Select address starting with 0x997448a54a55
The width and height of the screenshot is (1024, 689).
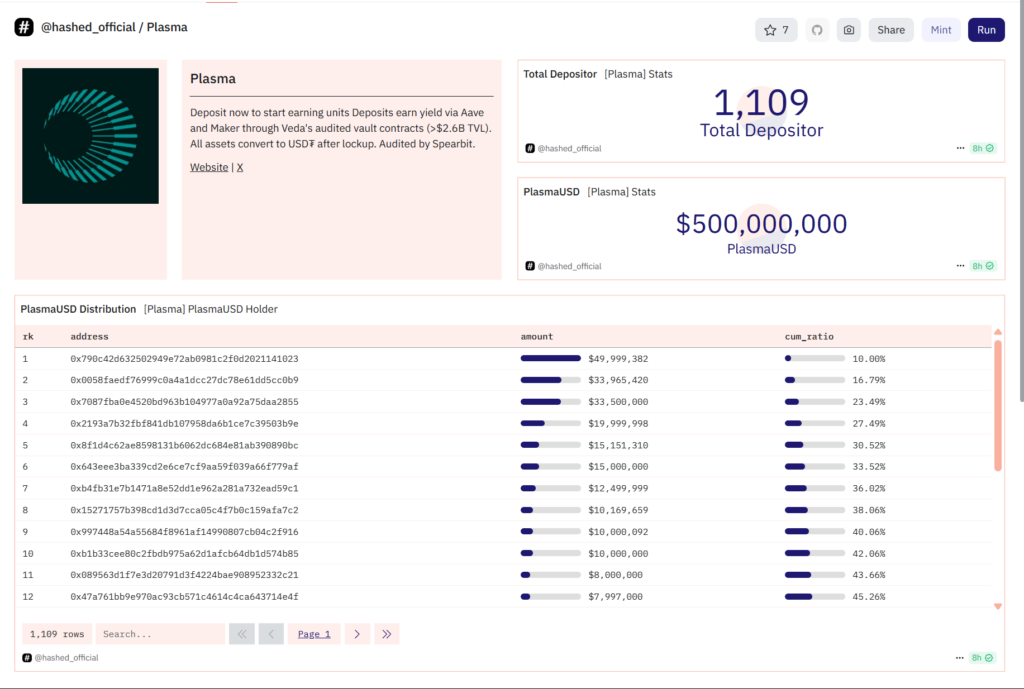pyautogui.click(x=184, y=532)
